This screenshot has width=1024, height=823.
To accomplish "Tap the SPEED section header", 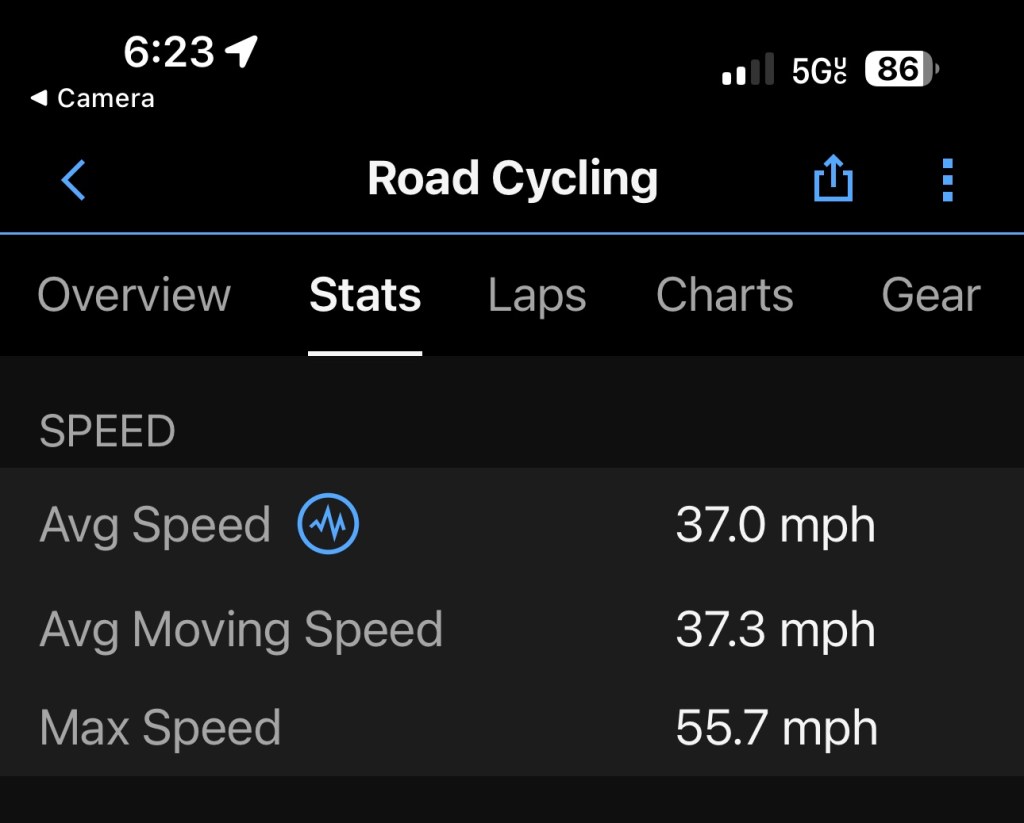I will coord(107,431).
